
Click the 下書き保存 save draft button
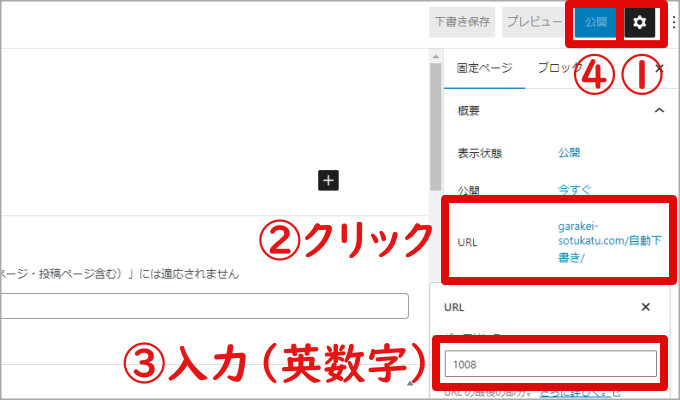(x=462, y=22)
